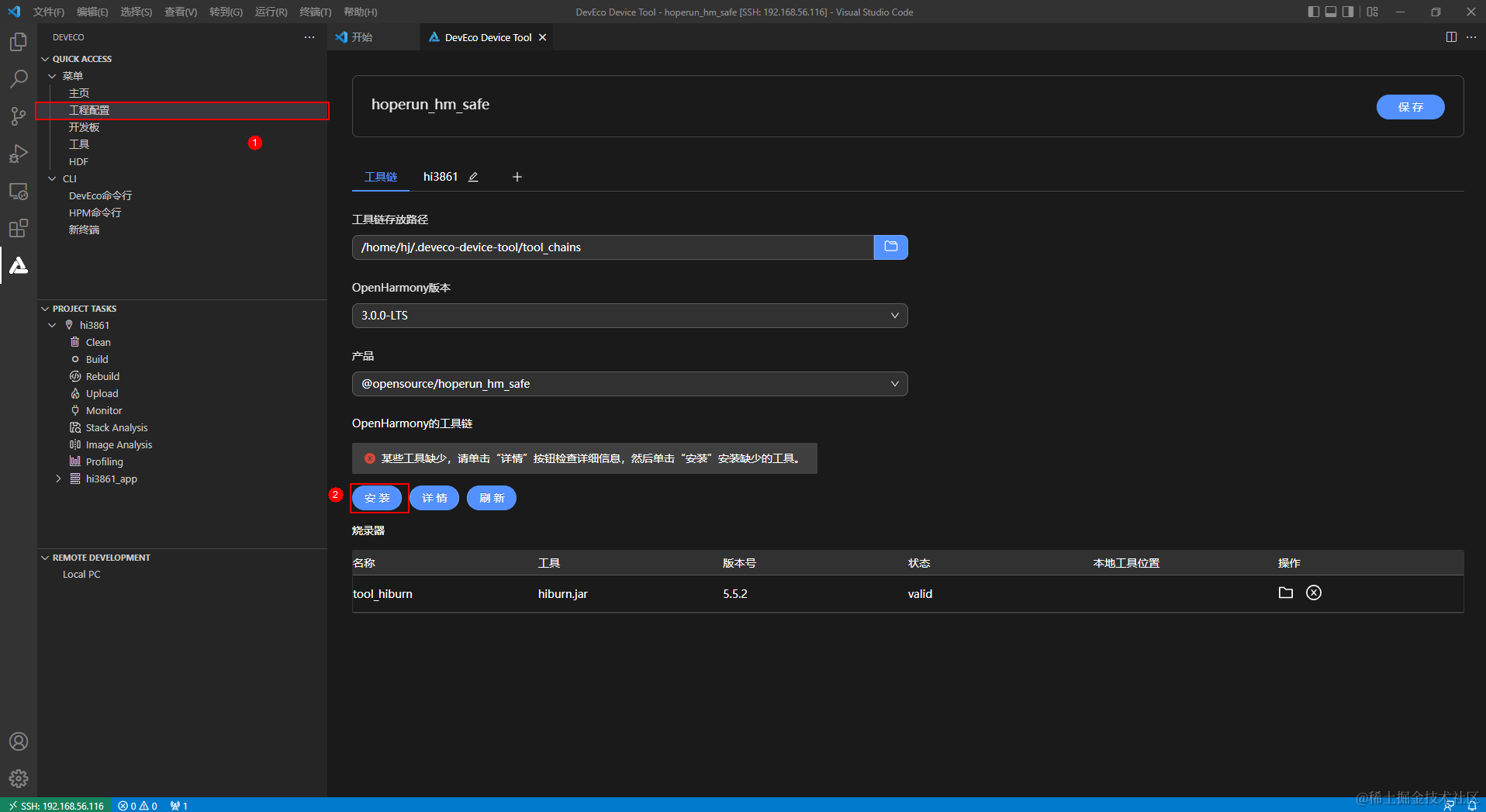Image resolution: width=1486 pixels, height=812 pixels.
Task: Select 工程配置 in quick access
Action: point(183,110)
